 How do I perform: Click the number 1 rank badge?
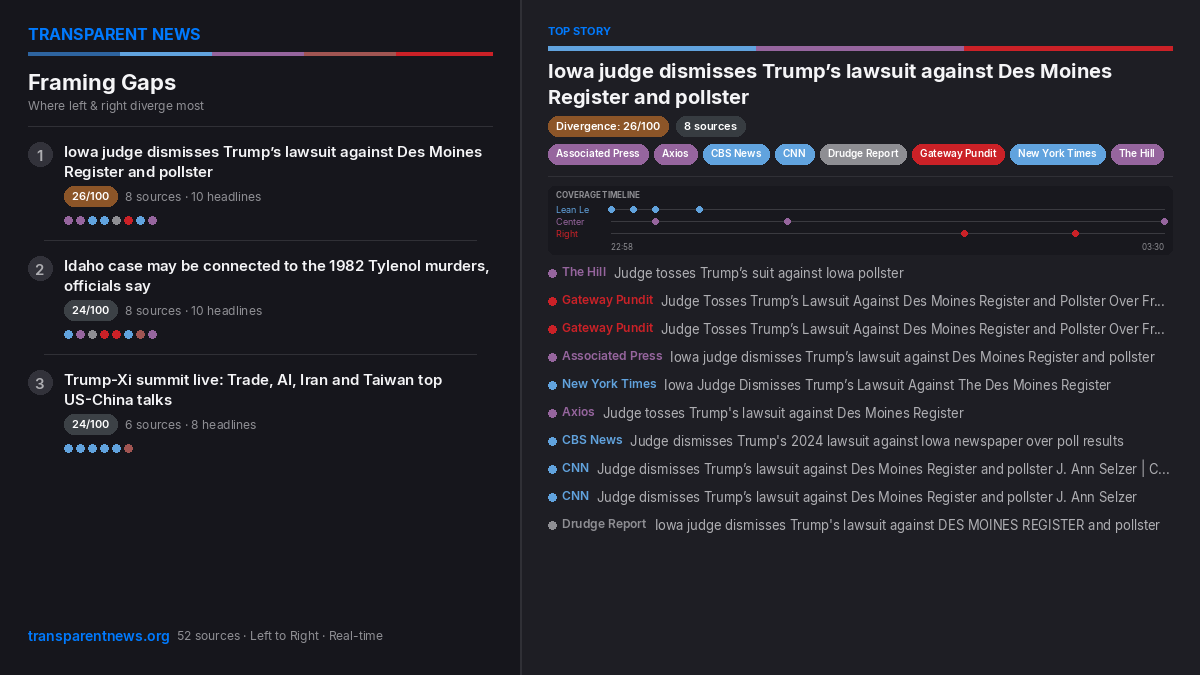point(40,155)
